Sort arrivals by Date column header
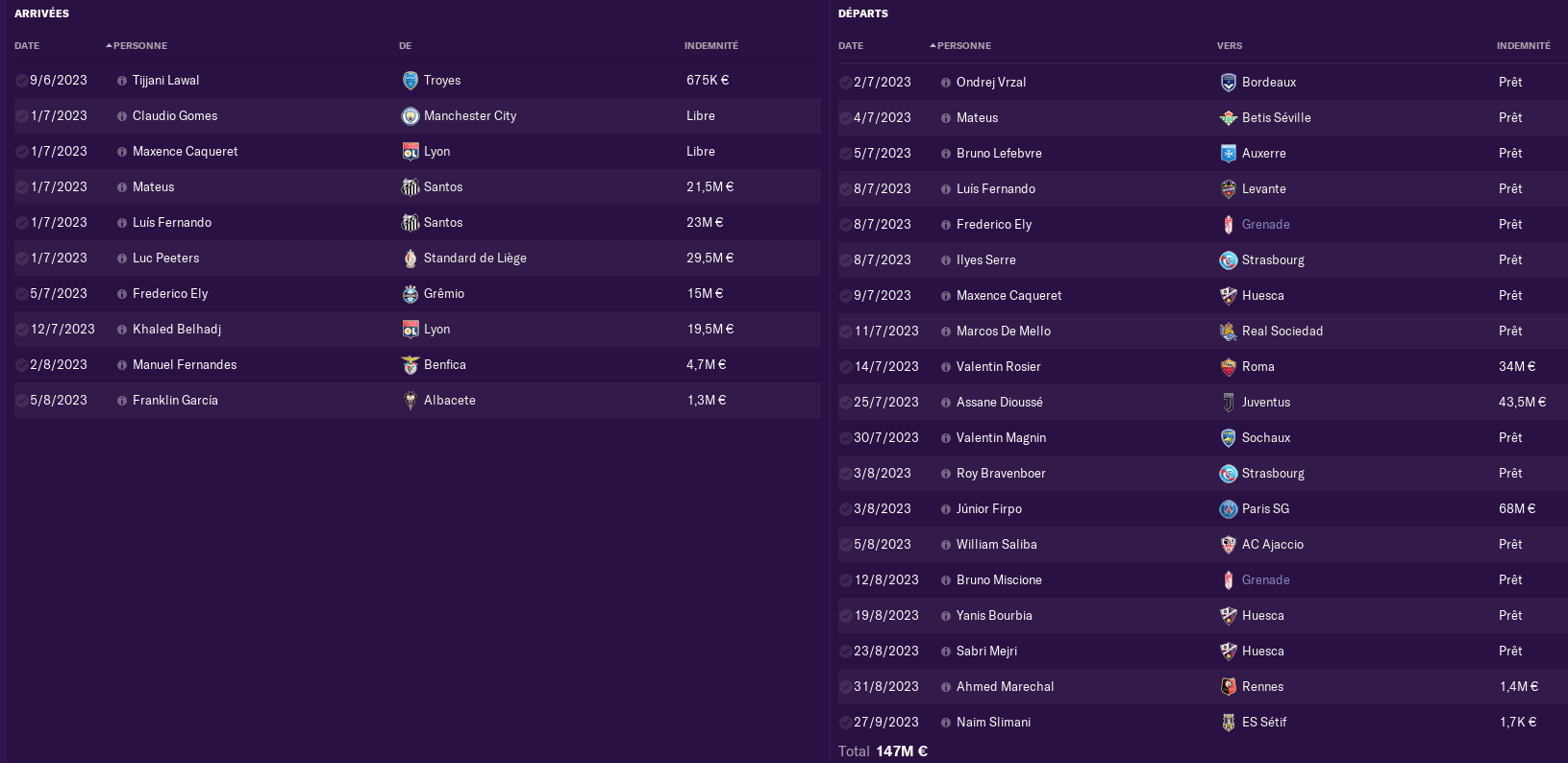The height and width of the screenshot is (763, 1568). 27,46
